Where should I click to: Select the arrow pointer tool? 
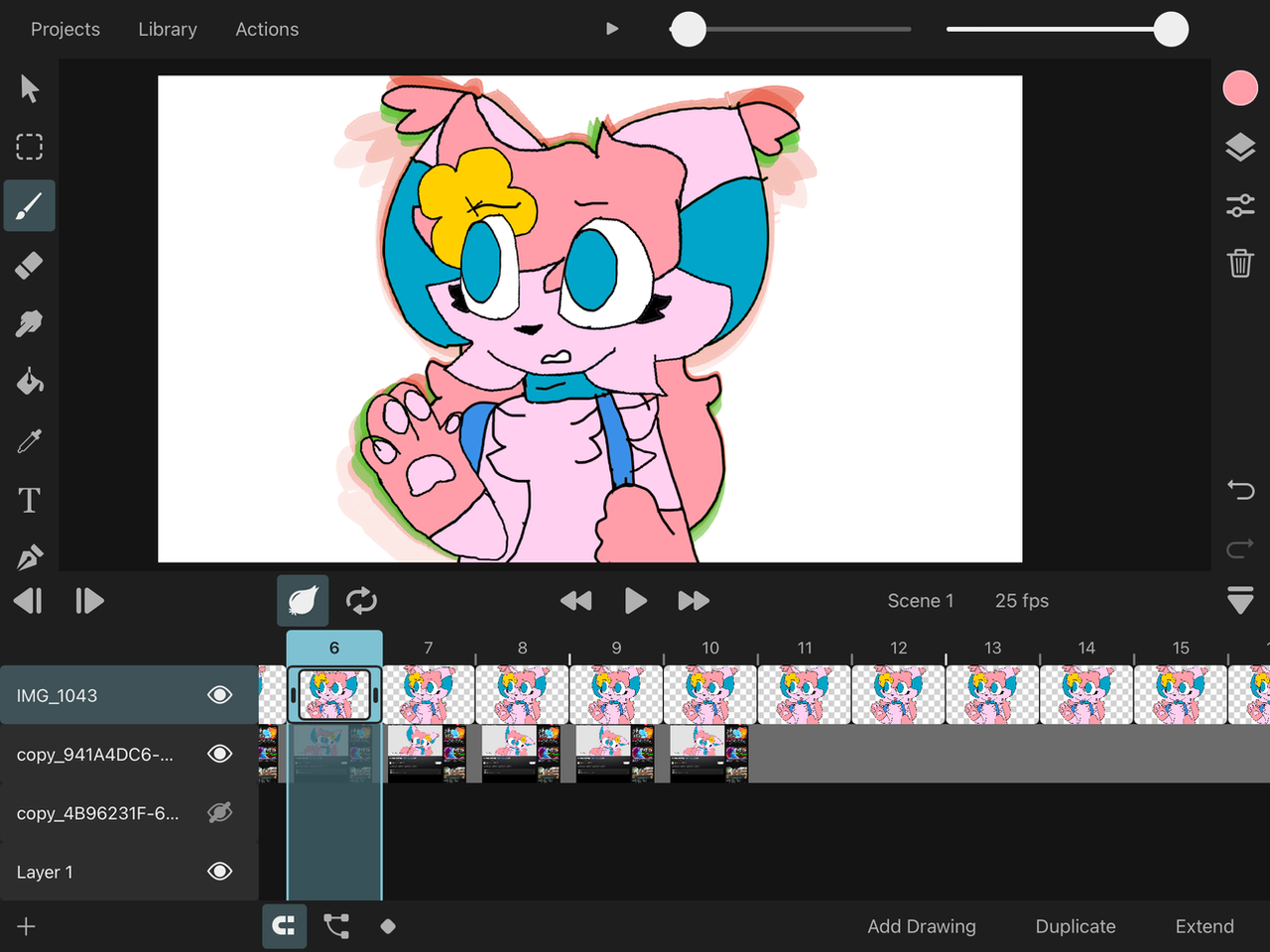pos(30,88)
